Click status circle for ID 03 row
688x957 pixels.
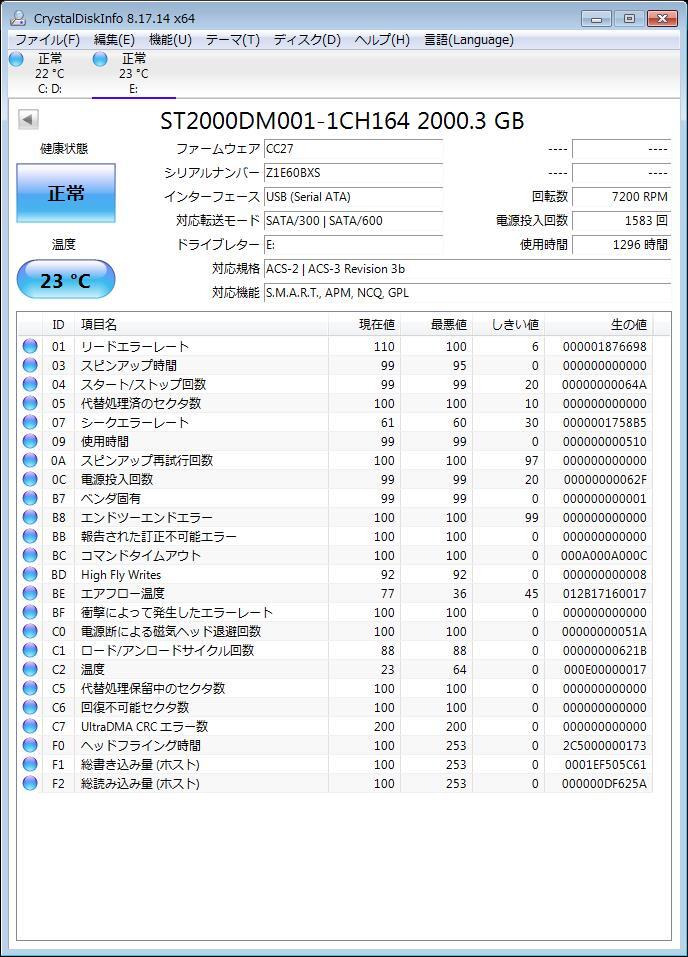pos(30,366)
